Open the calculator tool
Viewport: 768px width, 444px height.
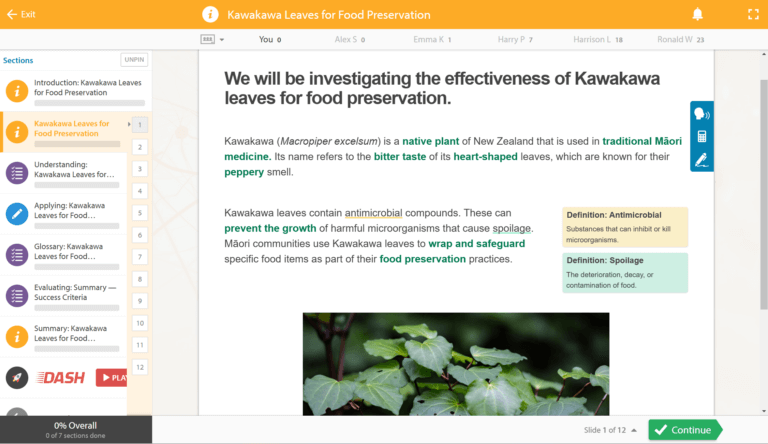pyautogui.click(x=702, y=137)
